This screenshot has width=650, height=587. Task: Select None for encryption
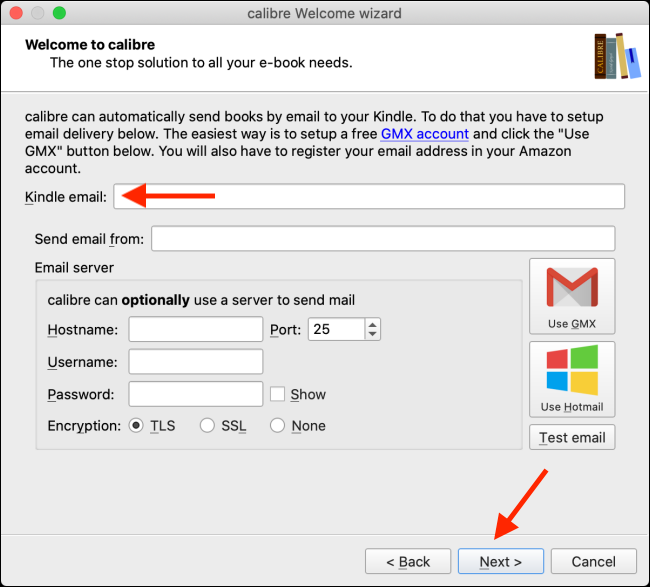click(x=277, y=425)
